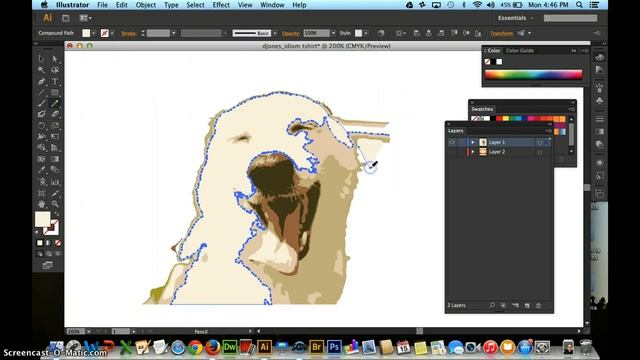Open the zoom level dropdown at bottom
Viewport: 640px width, 360px height.
[89, 331]
